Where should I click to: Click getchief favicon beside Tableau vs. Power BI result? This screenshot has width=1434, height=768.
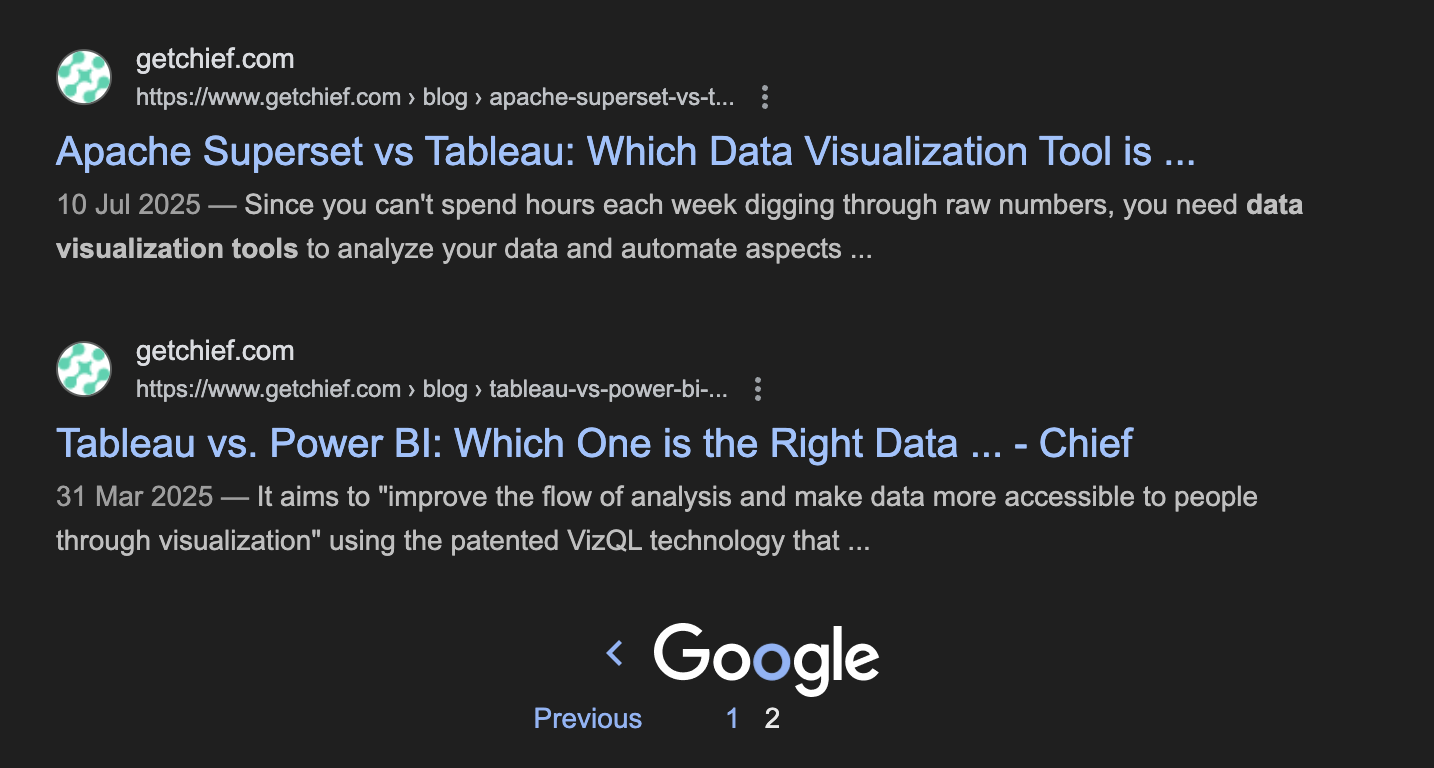[x=84, y=369]
